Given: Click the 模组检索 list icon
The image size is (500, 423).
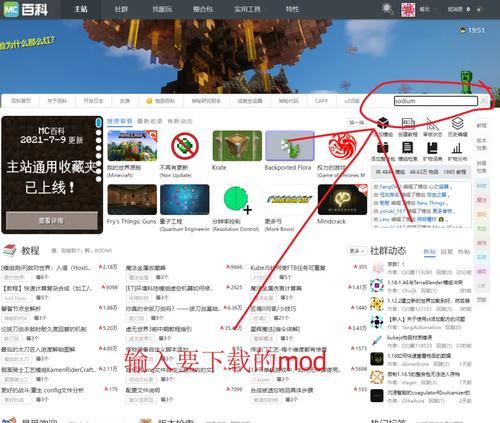Looking at the screenshot, I should 408,148.
